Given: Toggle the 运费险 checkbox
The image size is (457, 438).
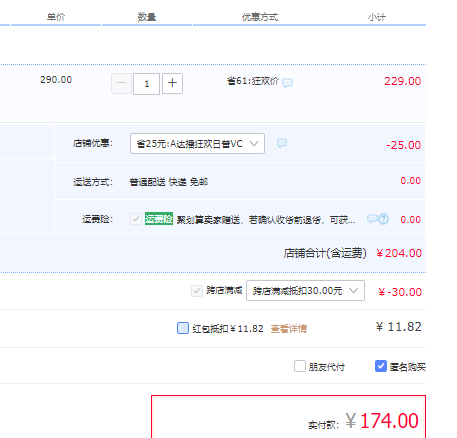Looking at the screenshot, I should point(136,219).
